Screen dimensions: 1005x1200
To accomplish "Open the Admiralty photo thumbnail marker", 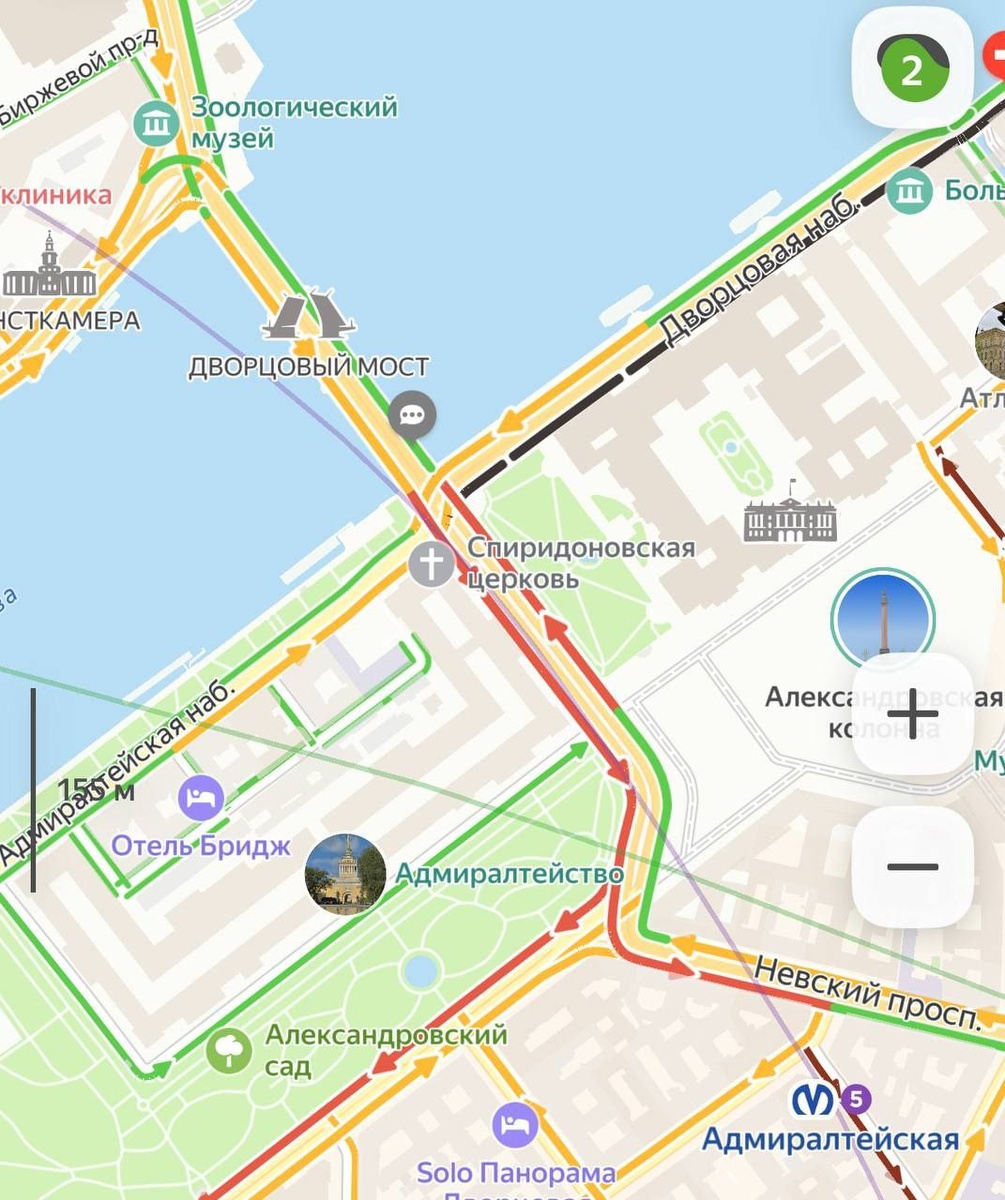I will tap(345, 874).
